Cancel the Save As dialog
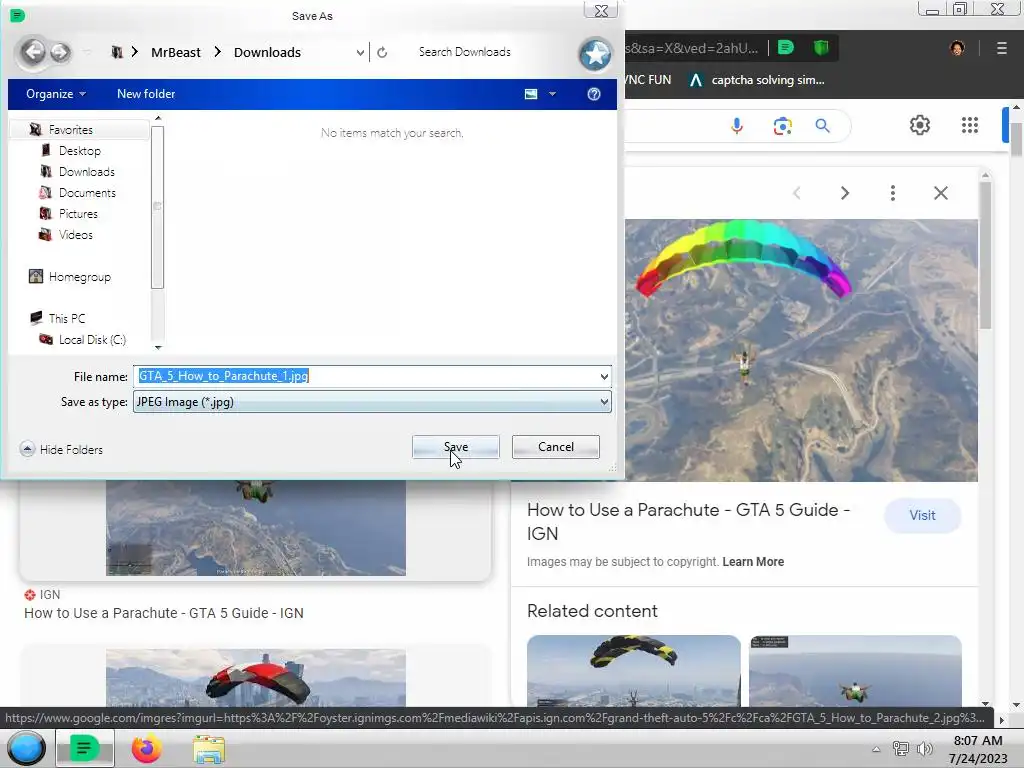1024x768 pixels. (556, 447)
